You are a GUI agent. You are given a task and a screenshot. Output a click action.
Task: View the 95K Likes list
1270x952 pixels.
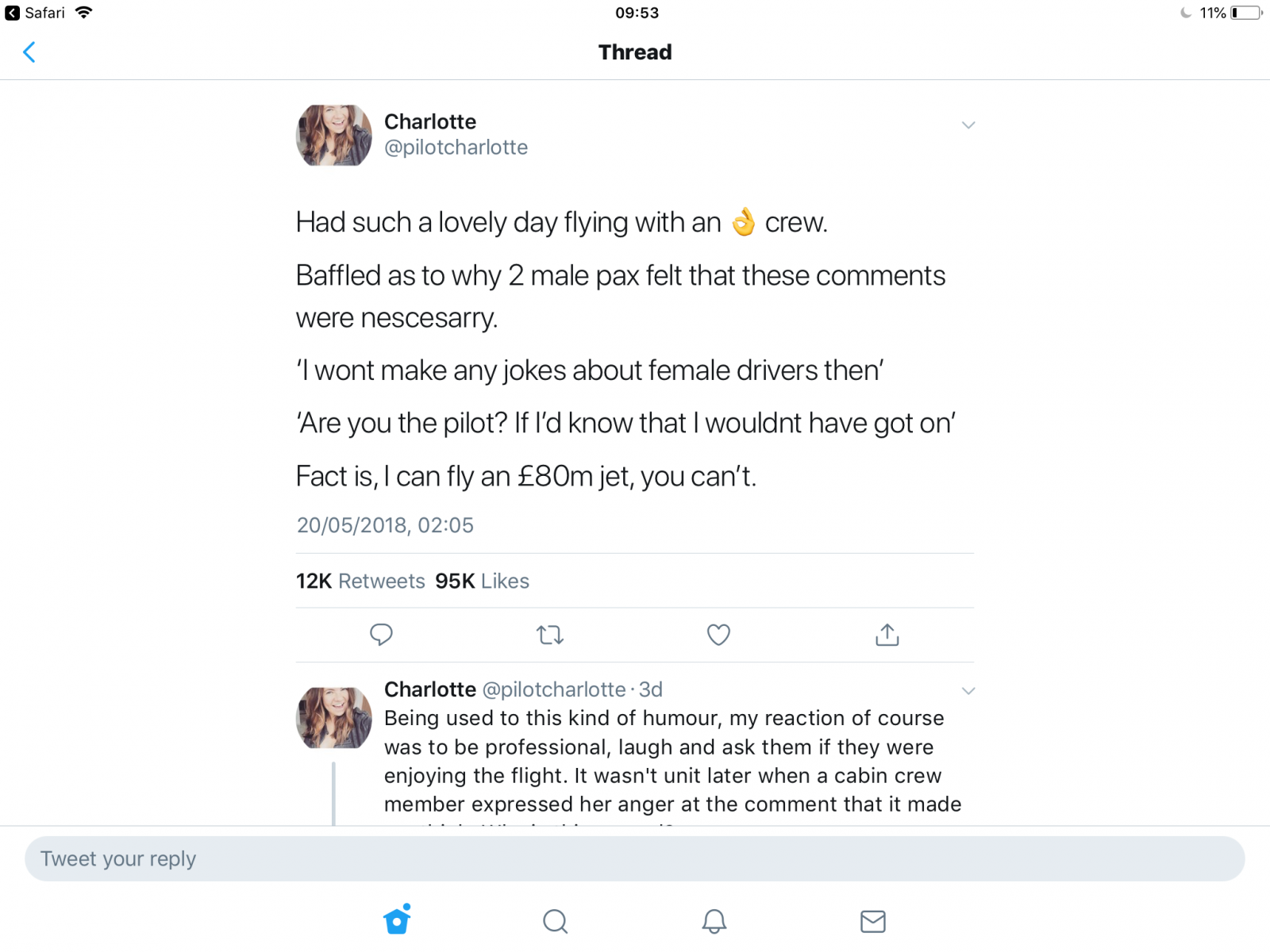[482, 581]
